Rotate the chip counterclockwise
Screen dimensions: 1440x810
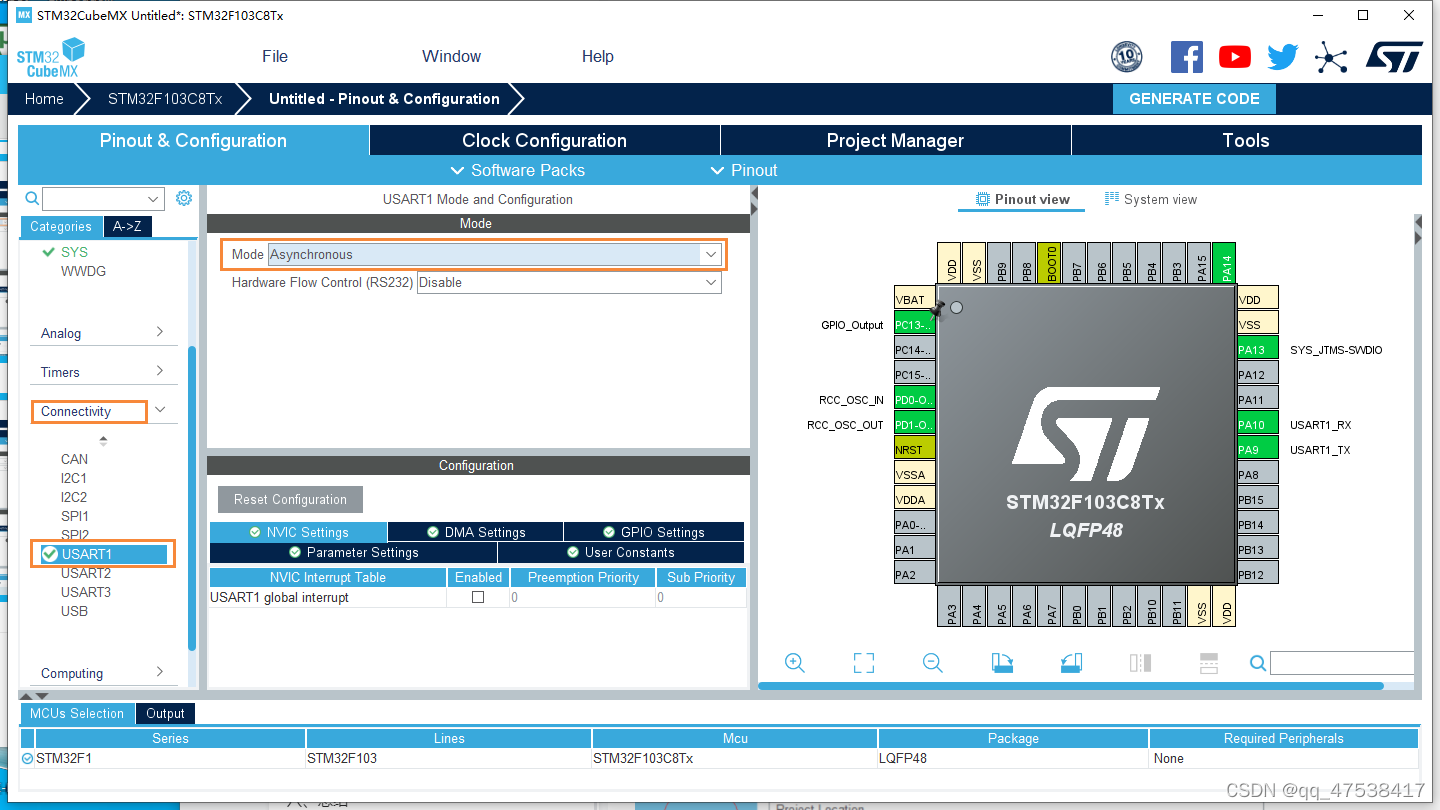(x=1070, y=663)
